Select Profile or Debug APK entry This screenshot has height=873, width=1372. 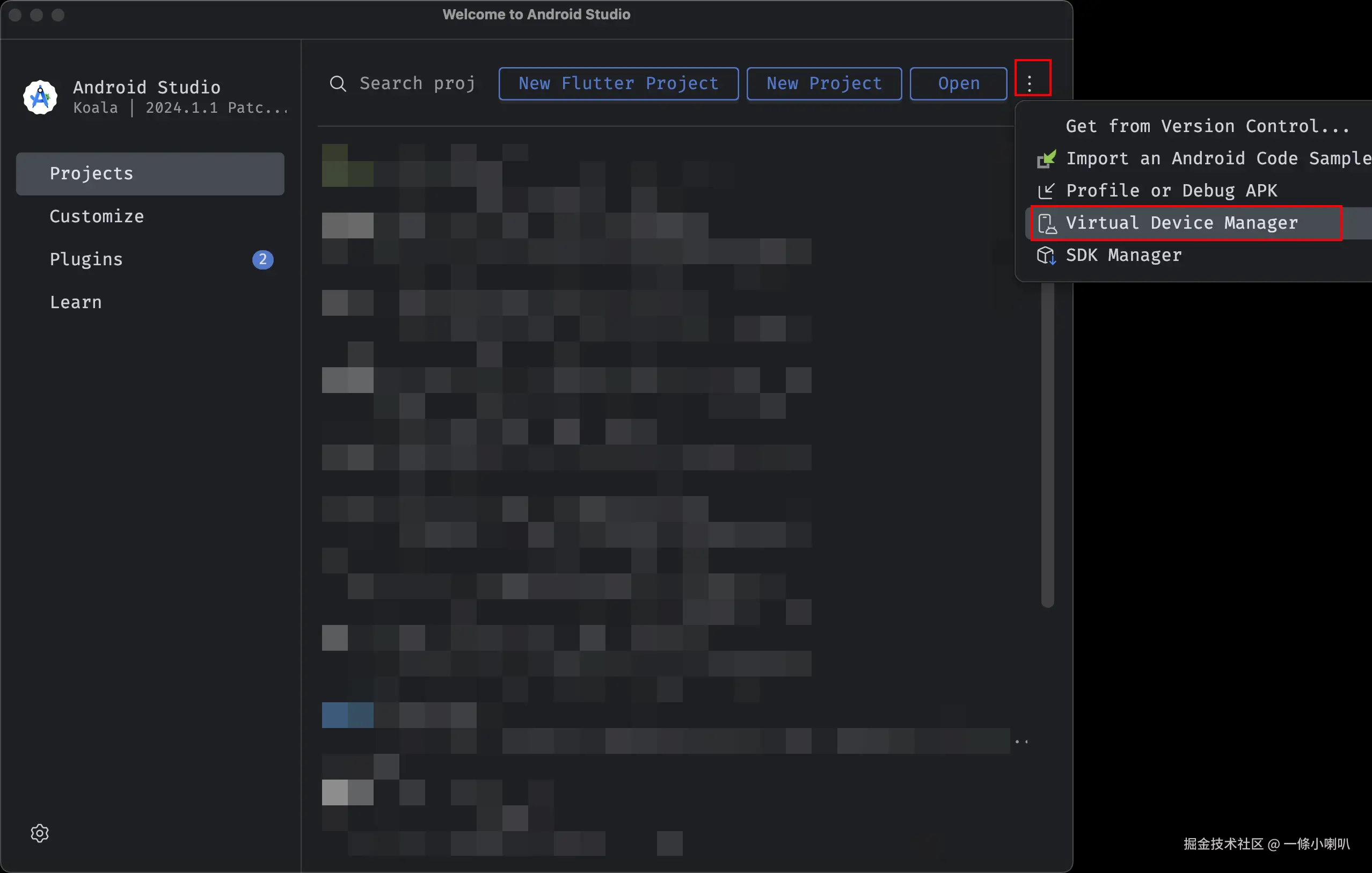click(x=1171, y=191)
